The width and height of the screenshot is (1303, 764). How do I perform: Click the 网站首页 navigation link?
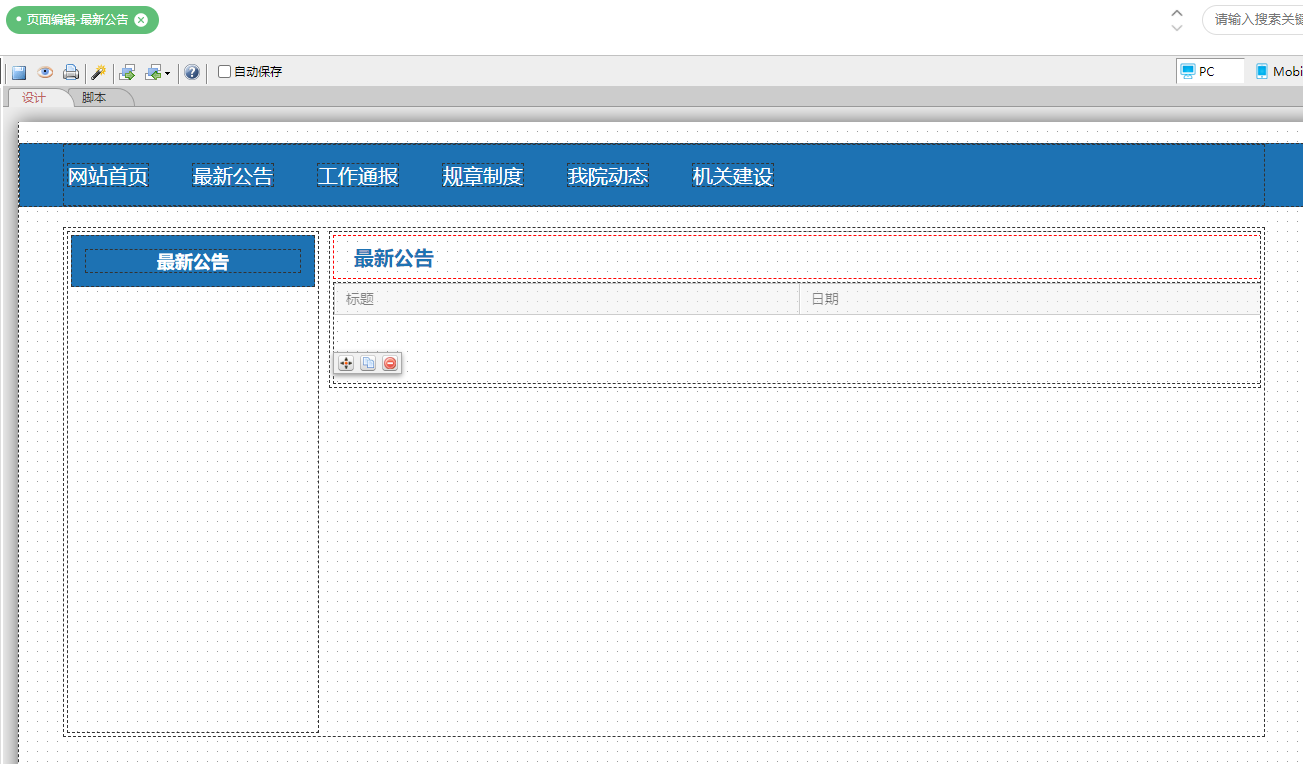pos(108,176)
